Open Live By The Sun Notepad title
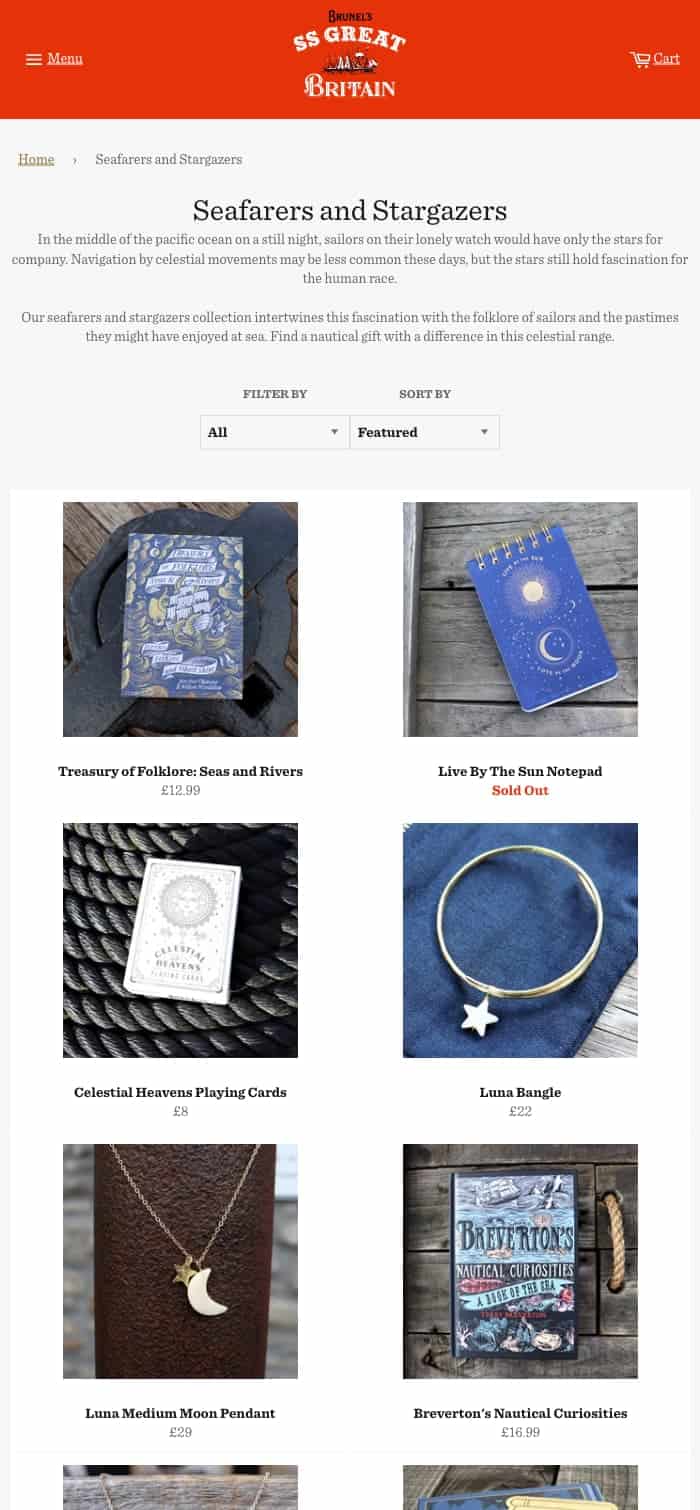Screen dimensions: 700x1510 (520, 771)
